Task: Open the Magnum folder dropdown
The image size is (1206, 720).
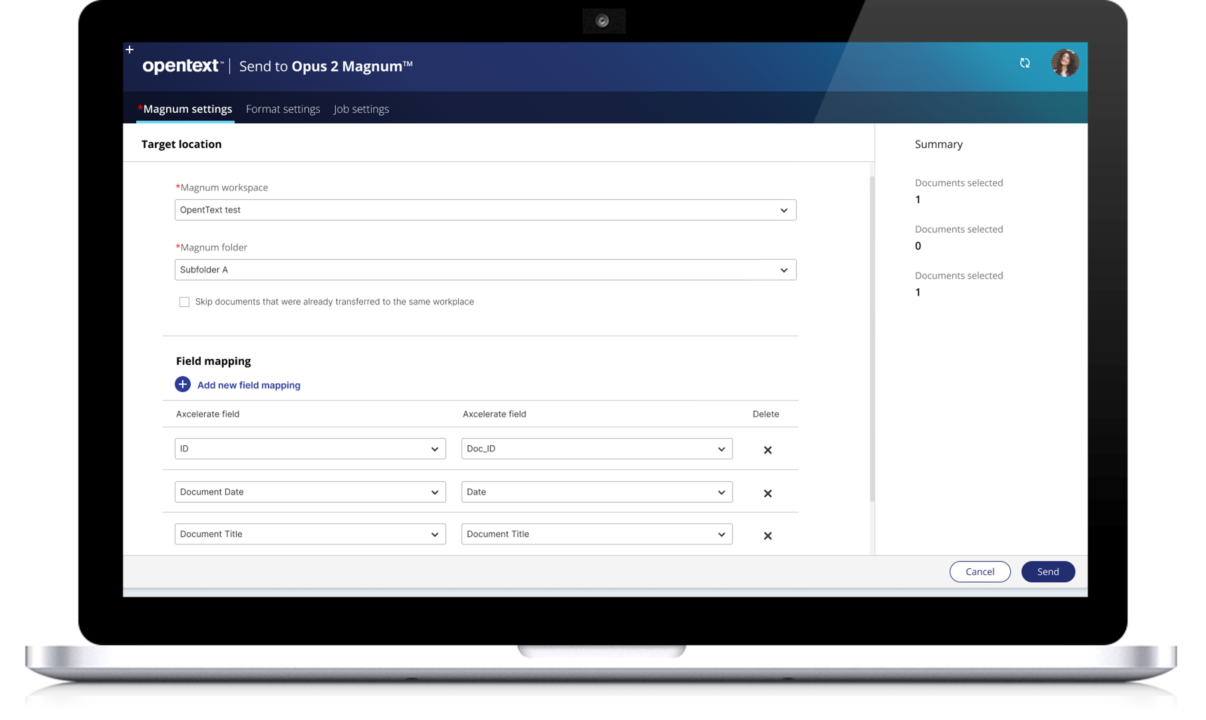Action: click(x=485, y=270)
